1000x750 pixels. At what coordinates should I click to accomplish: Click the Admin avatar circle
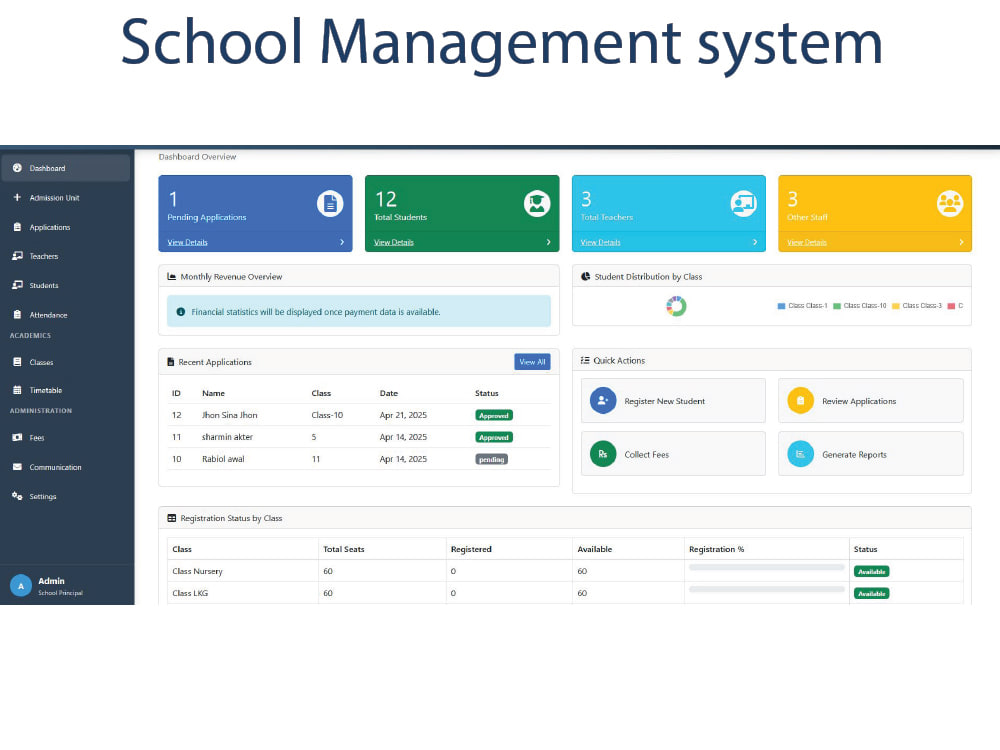click(x=21, y=585)
